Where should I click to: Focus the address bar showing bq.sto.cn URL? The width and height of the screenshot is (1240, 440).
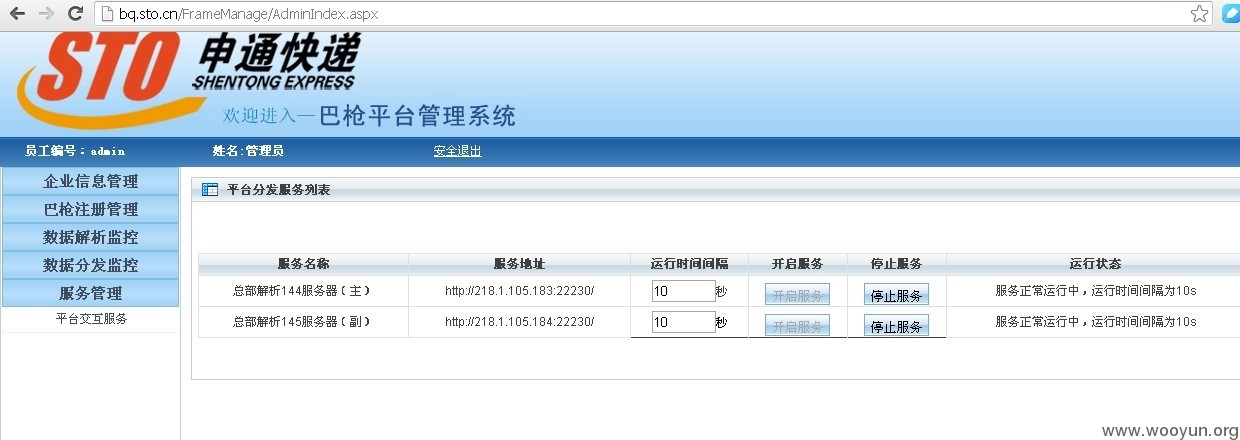[640, 14]
